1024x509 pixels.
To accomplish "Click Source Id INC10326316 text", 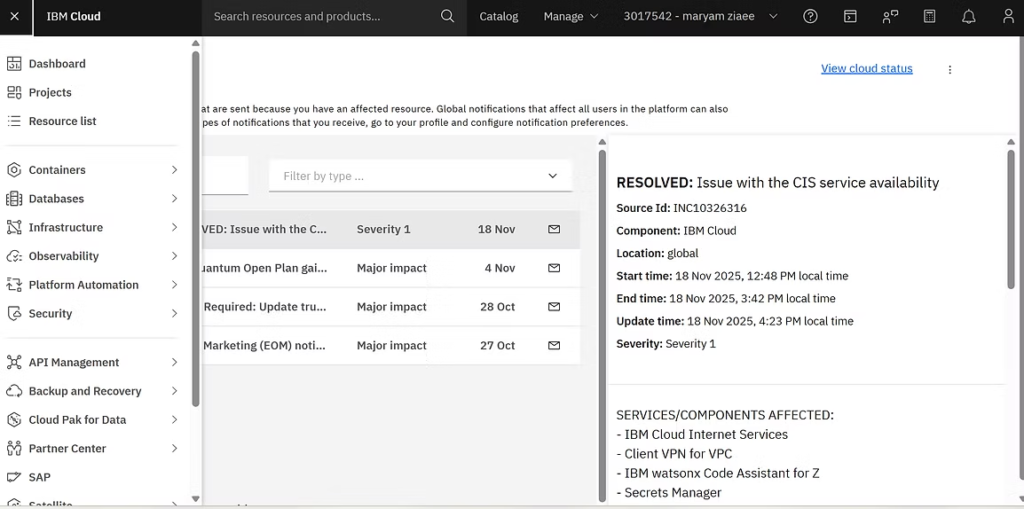I will tap(681, 208).
